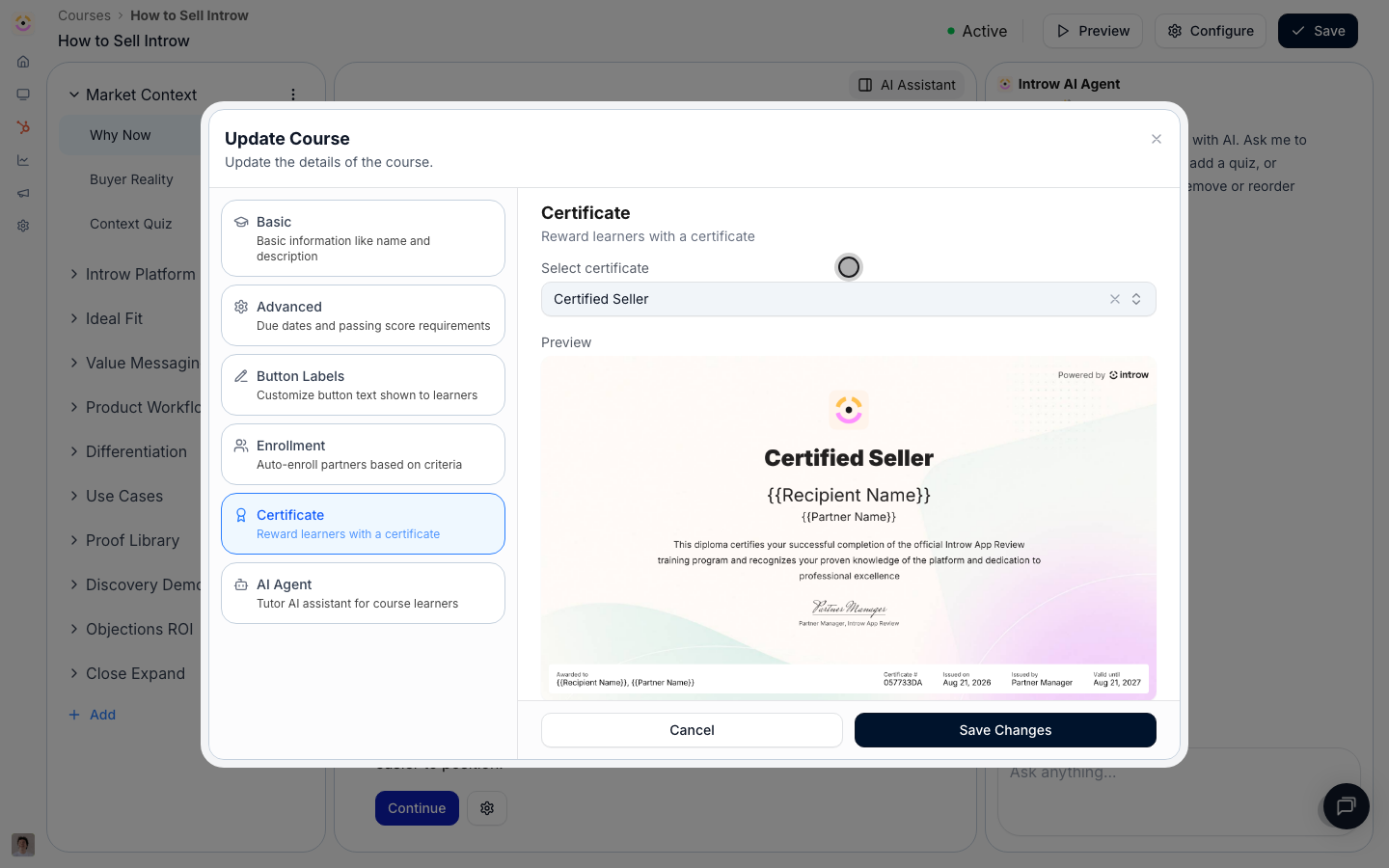Click the HubSpot icon in left sidebar
1389x868 pixels.
[x=23, y=127]
